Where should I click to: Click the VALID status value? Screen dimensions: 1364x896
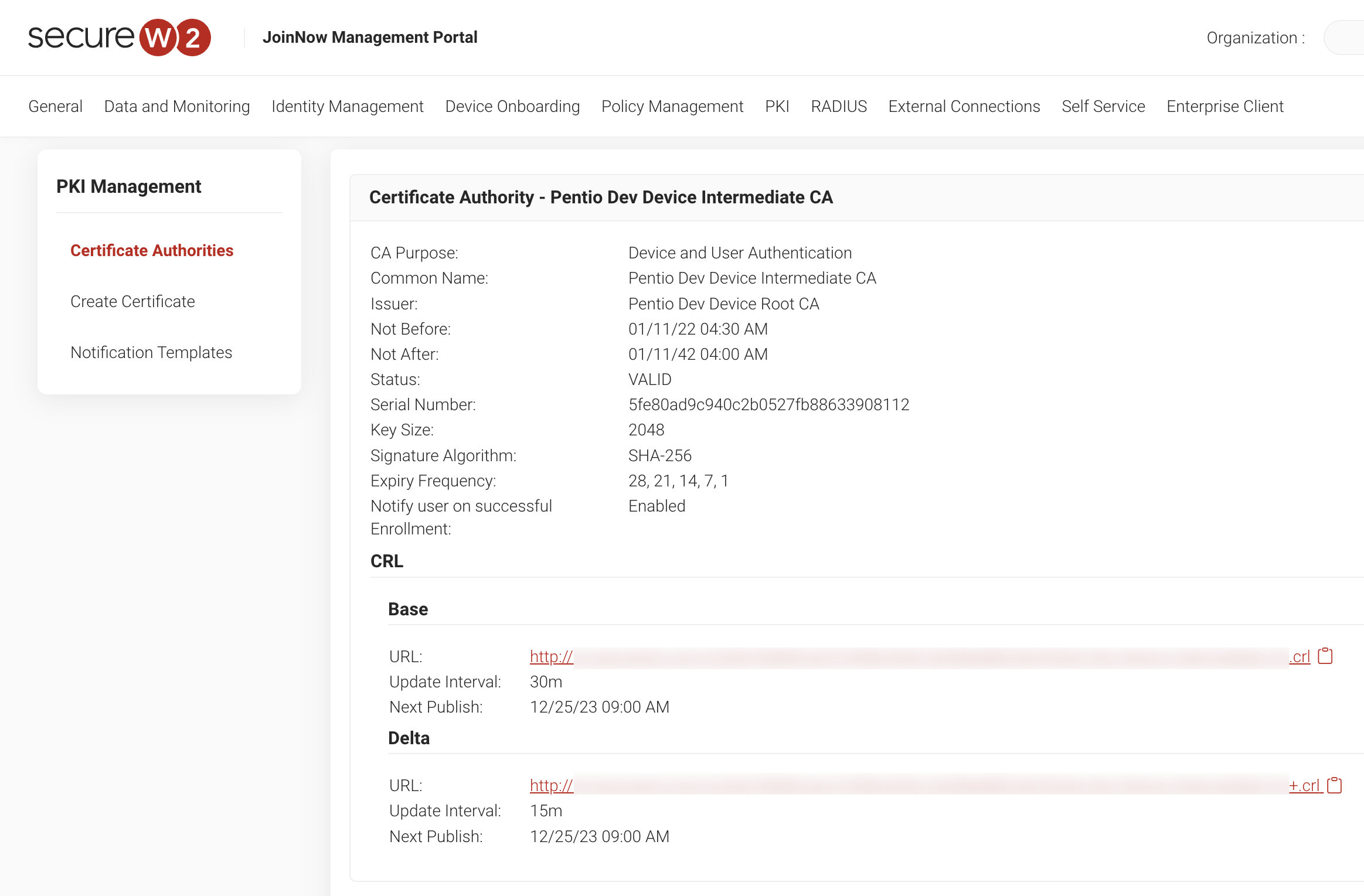pyautogui.click(x=649, y=379)
